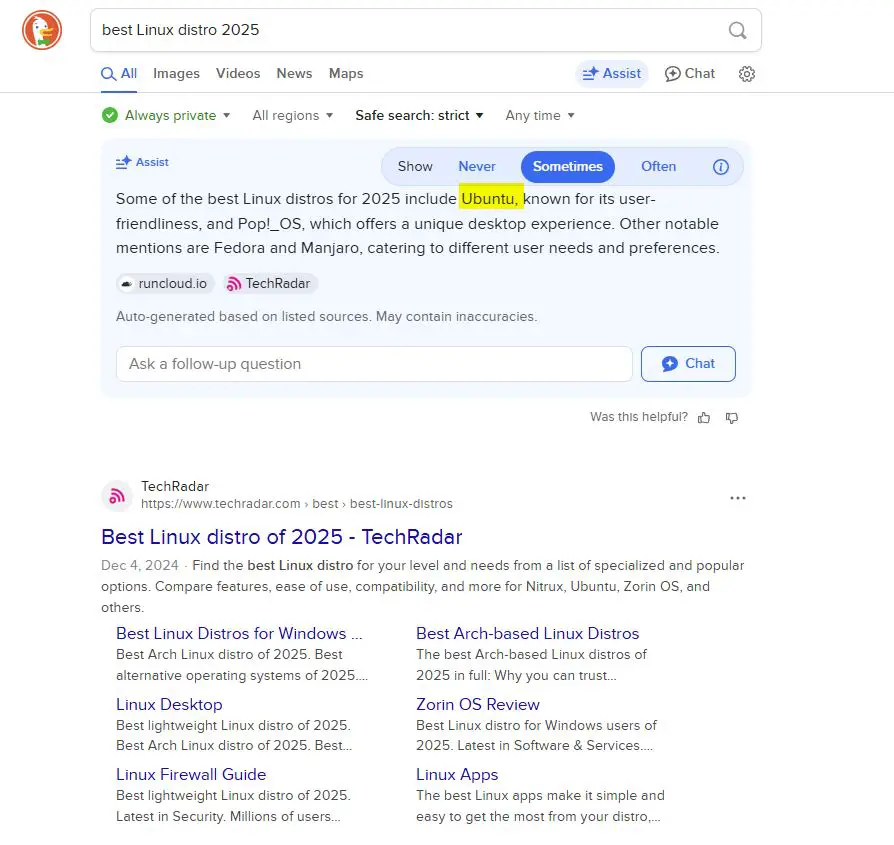Open Chat from the top bar
Screen dimensions: 894x845
(x=689, y=74)
